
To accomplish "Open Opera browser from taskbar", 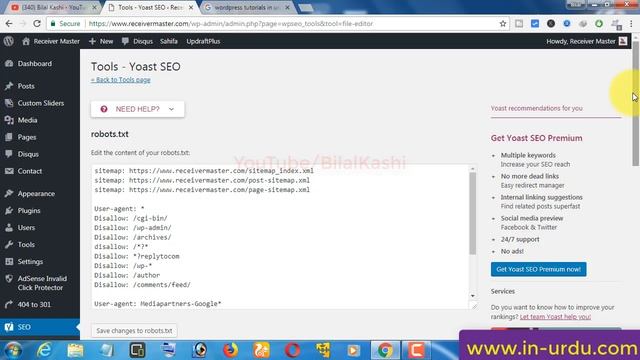I will click(292, 350).
